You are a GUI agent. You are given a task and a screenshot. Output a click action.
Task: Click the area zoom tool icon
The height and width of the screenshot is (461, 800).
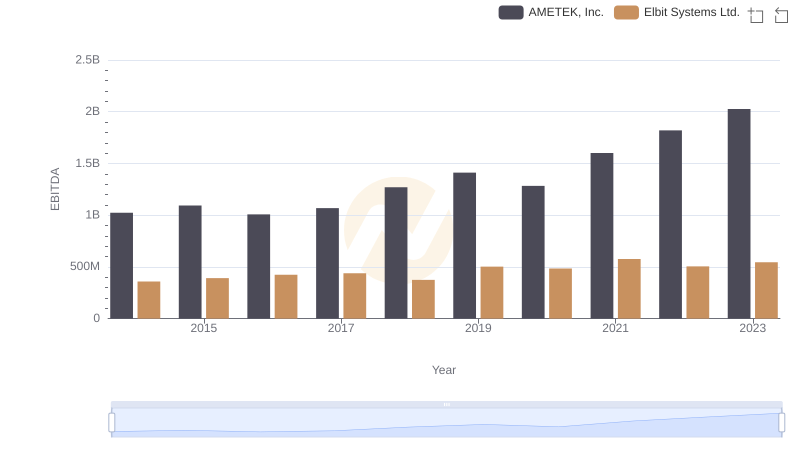pyautogui.click(x=756, y=15)
